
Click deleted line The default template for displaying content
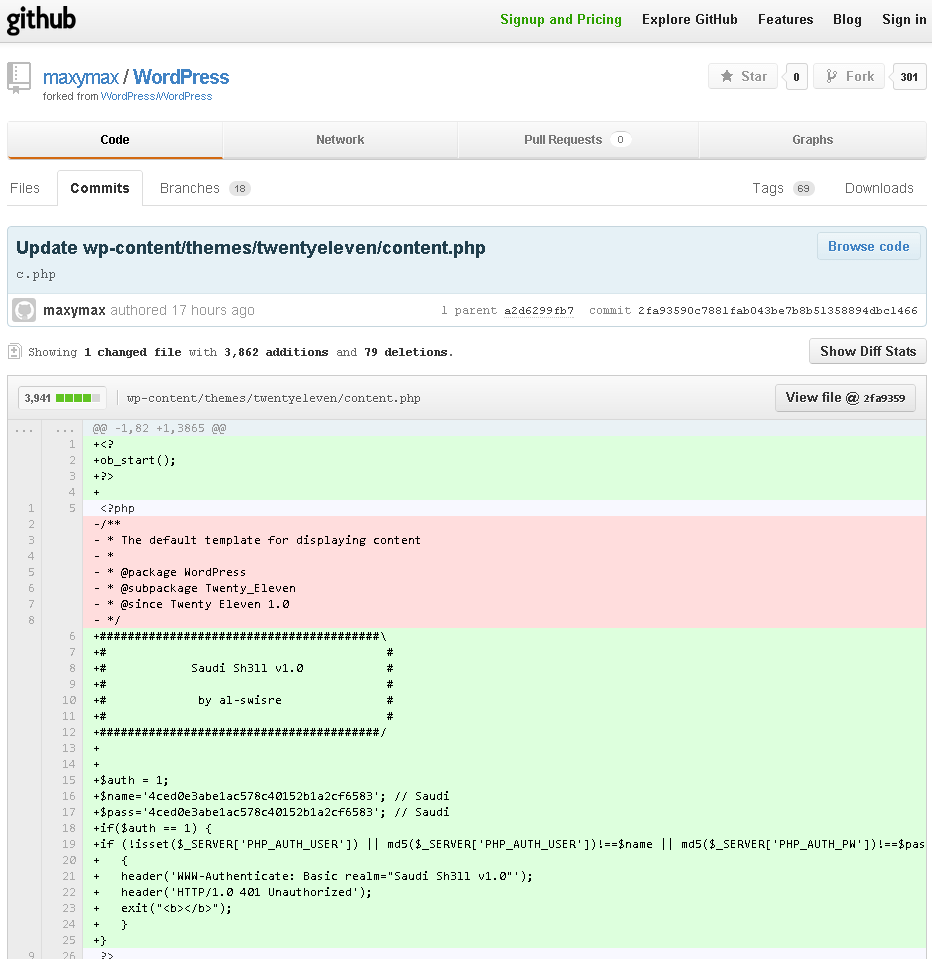[x=504, y=540]
